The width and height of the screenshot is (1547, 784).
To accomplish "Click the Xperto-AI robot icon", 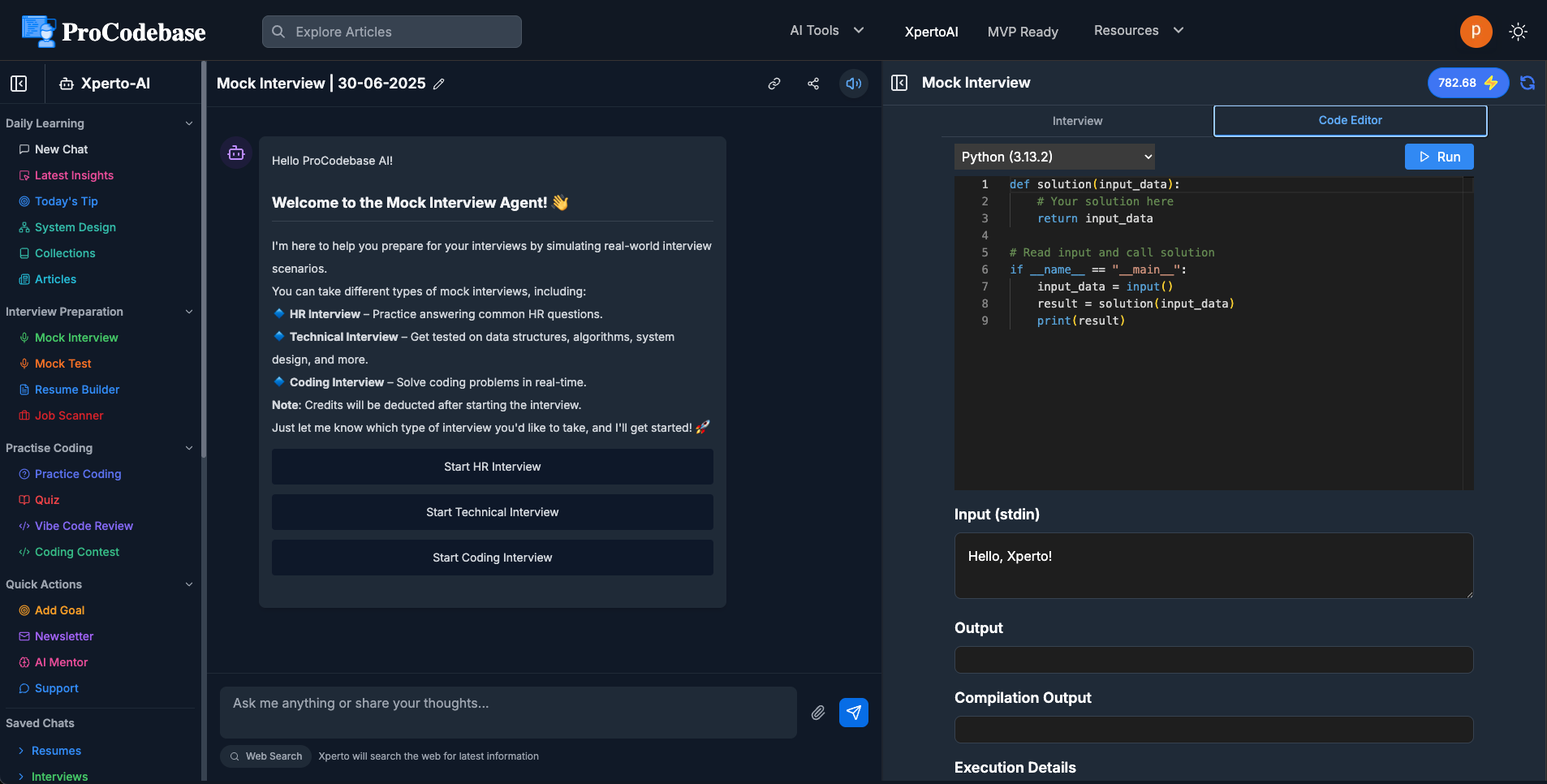I will pyautogui.click(x=67, y=84).
